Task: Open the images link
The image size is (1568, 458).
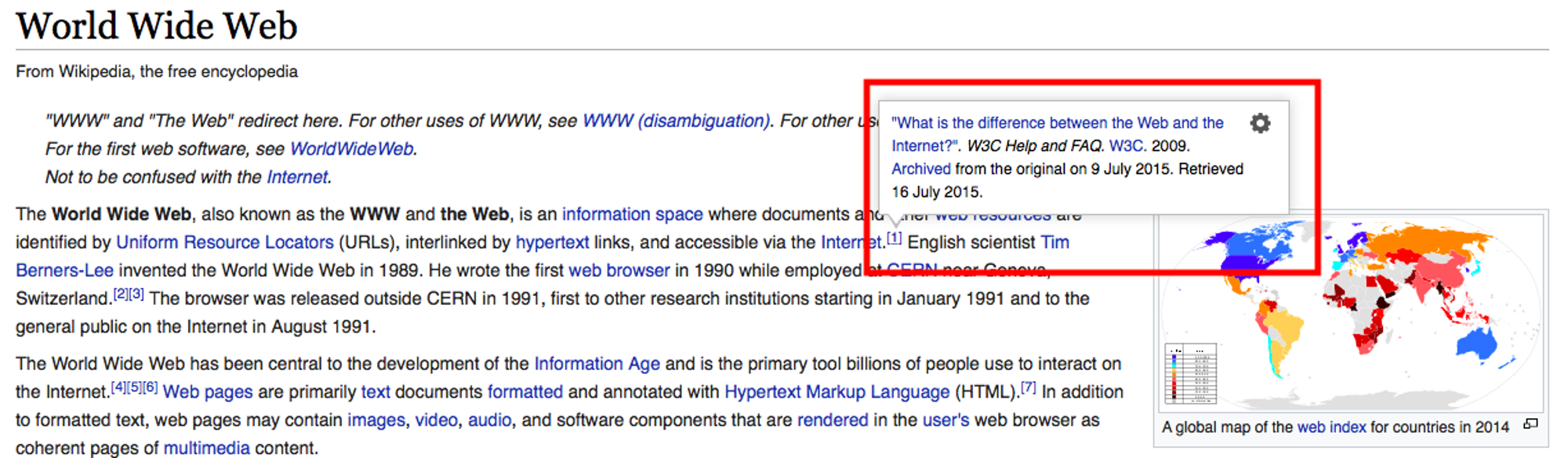Action: coord(376,420)
